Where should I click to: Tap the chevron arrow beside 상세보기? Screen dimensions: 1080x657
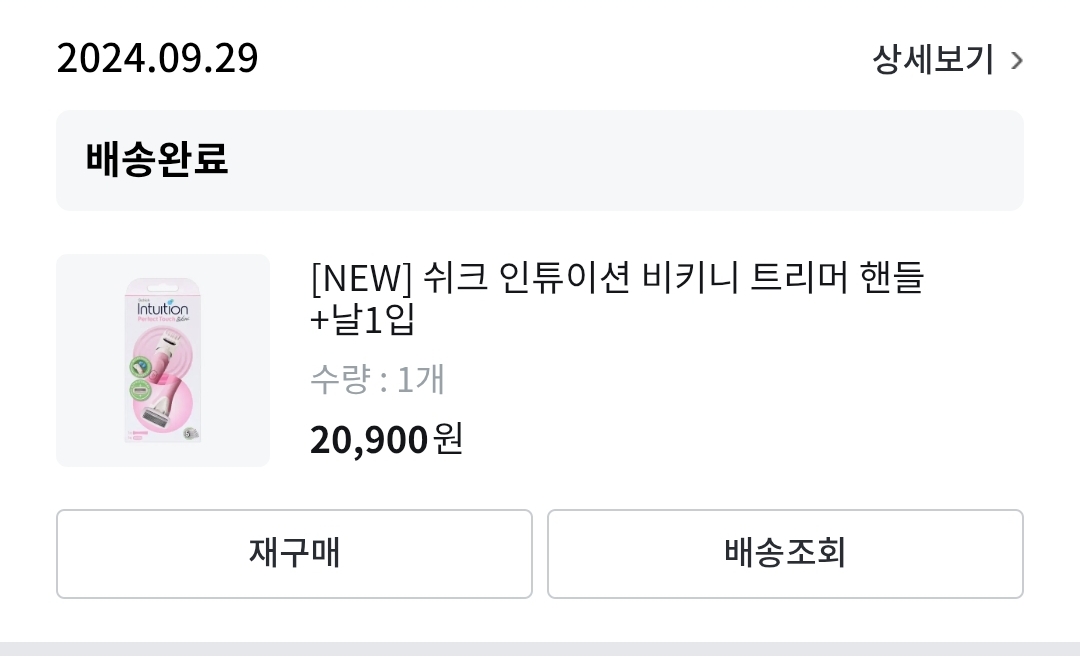coord(1017,61)
